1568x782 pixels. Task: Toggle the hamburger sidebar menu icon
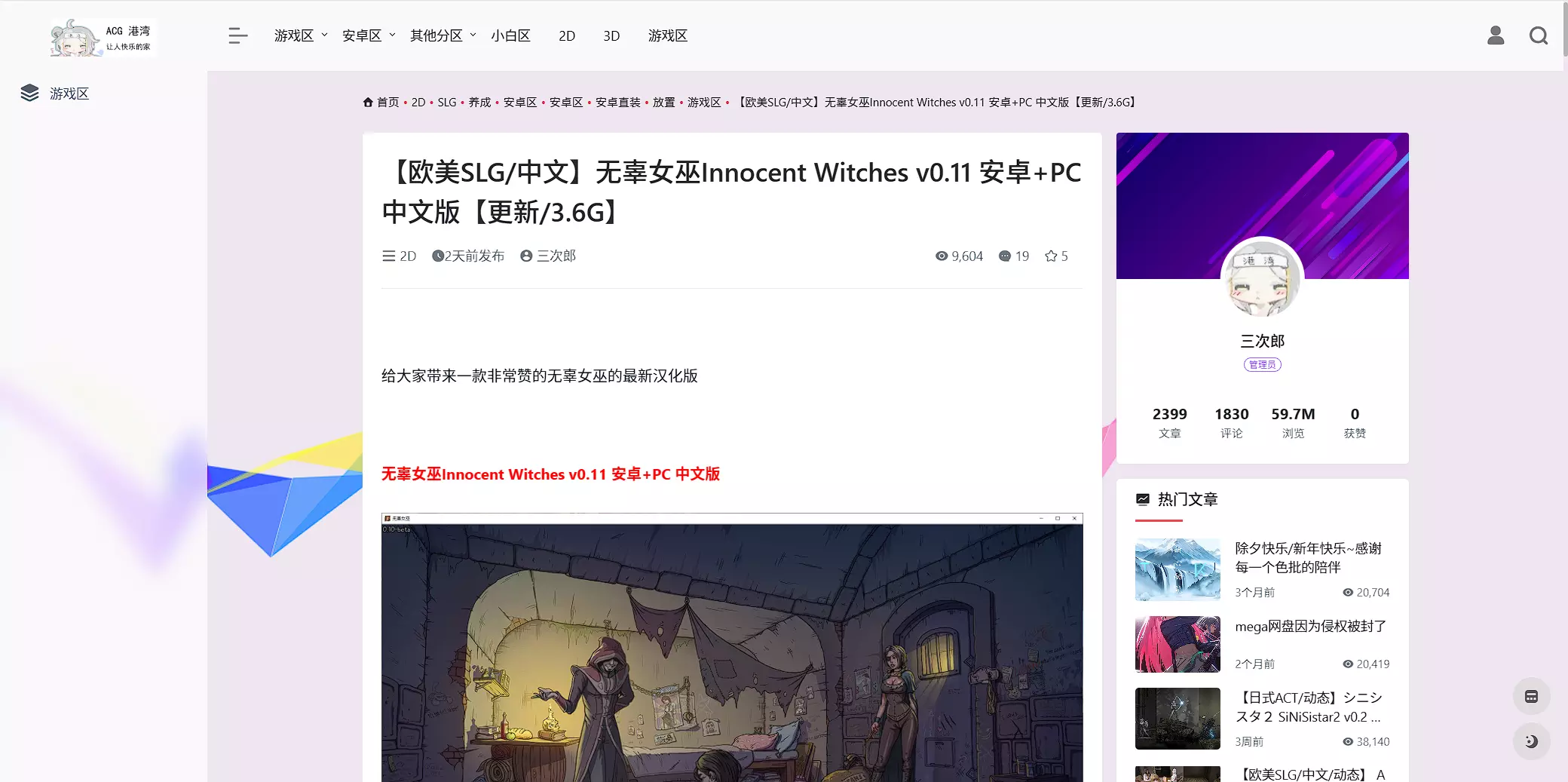coord(238,35)
